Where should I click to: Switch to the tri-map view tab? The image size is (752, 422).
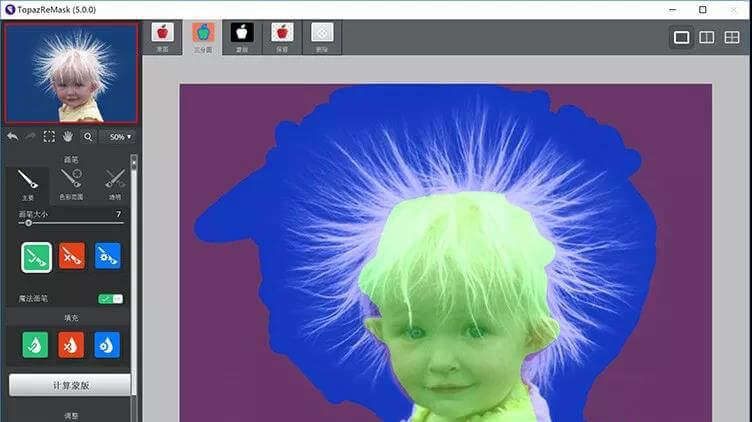(203, 37)
